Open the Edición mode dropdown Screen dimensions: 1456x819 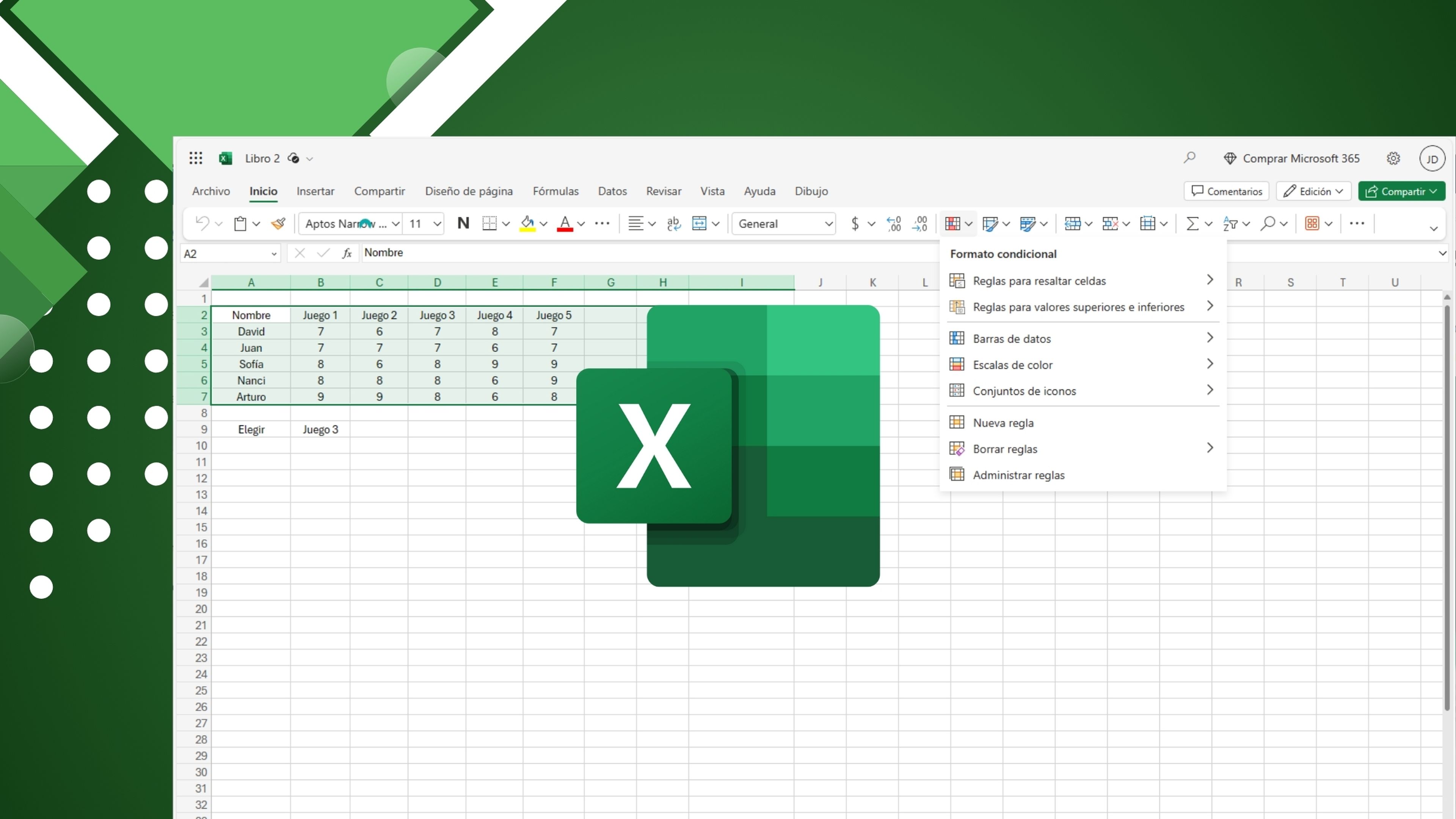[1313, 191]
